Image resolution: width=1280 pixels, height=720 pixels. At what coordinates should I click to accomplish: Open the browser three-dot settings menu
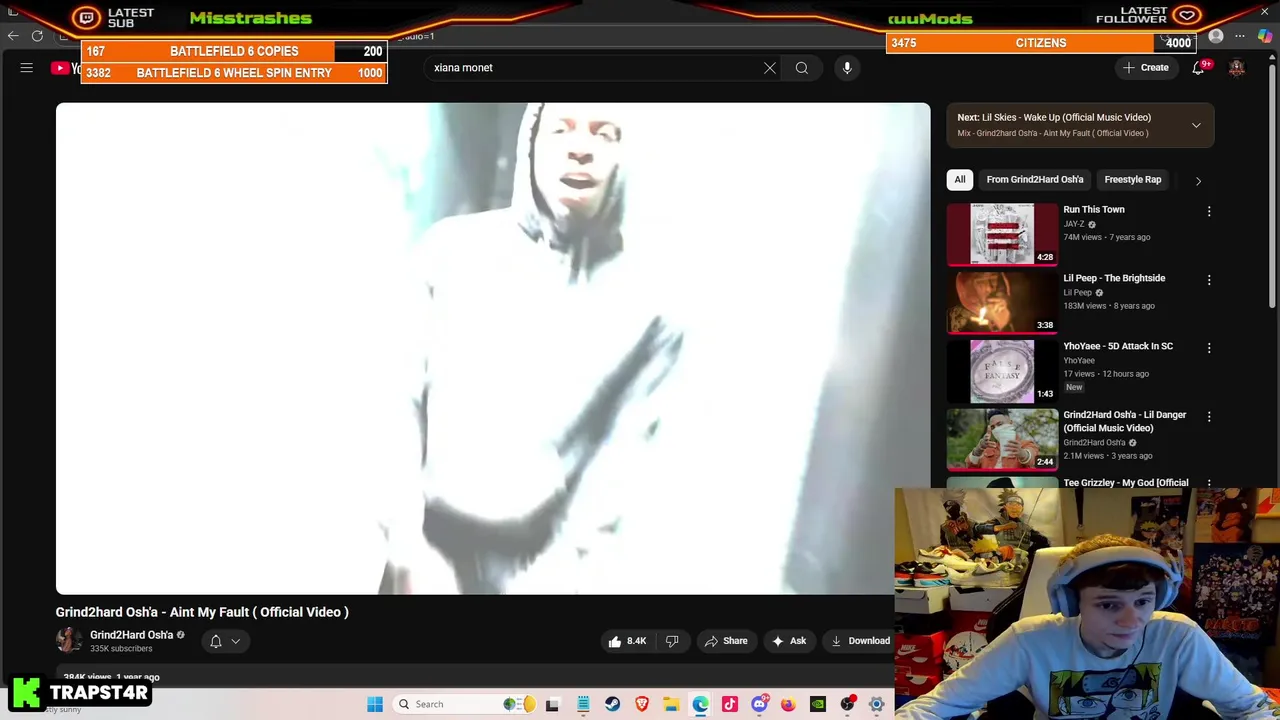[1240, 37]
